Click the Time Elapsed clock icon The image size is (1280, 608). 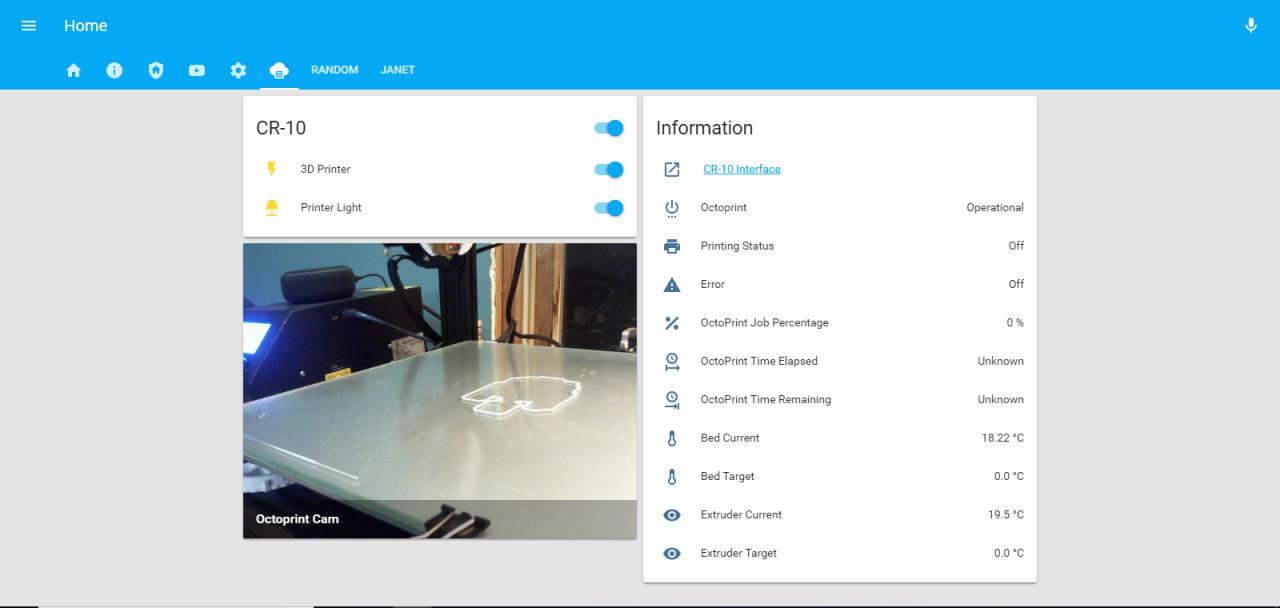672,361
